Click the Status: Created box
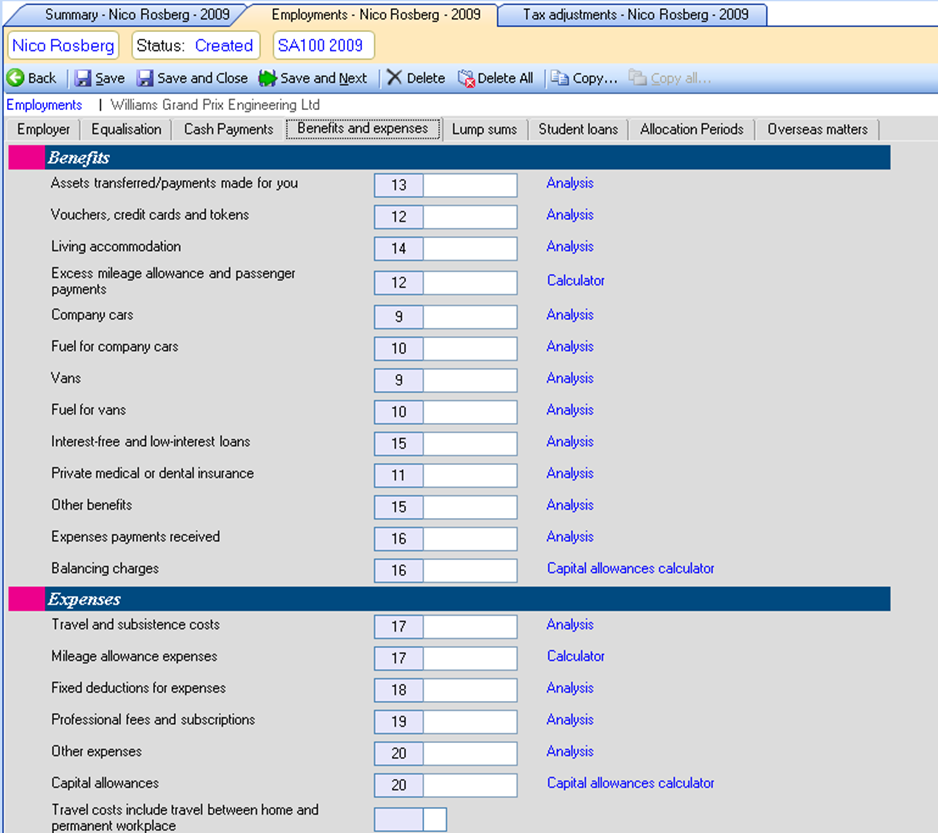Viewport: 938px width, 833px height. [x=196, y=45]
